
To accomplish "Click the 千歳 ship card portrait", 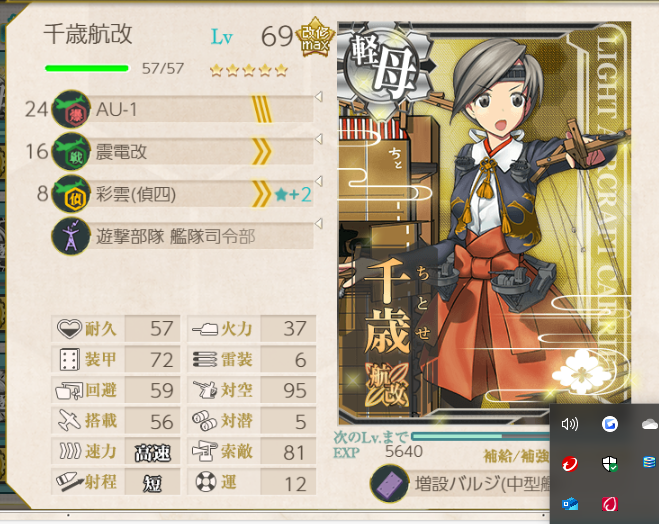I will tap(484, 223).
